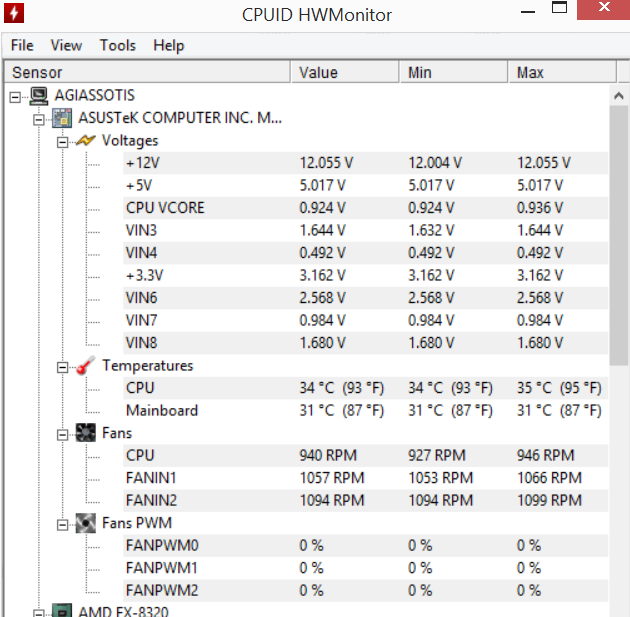Select the VIN7 voltage row
630x617 pixels.
[366, 320]
